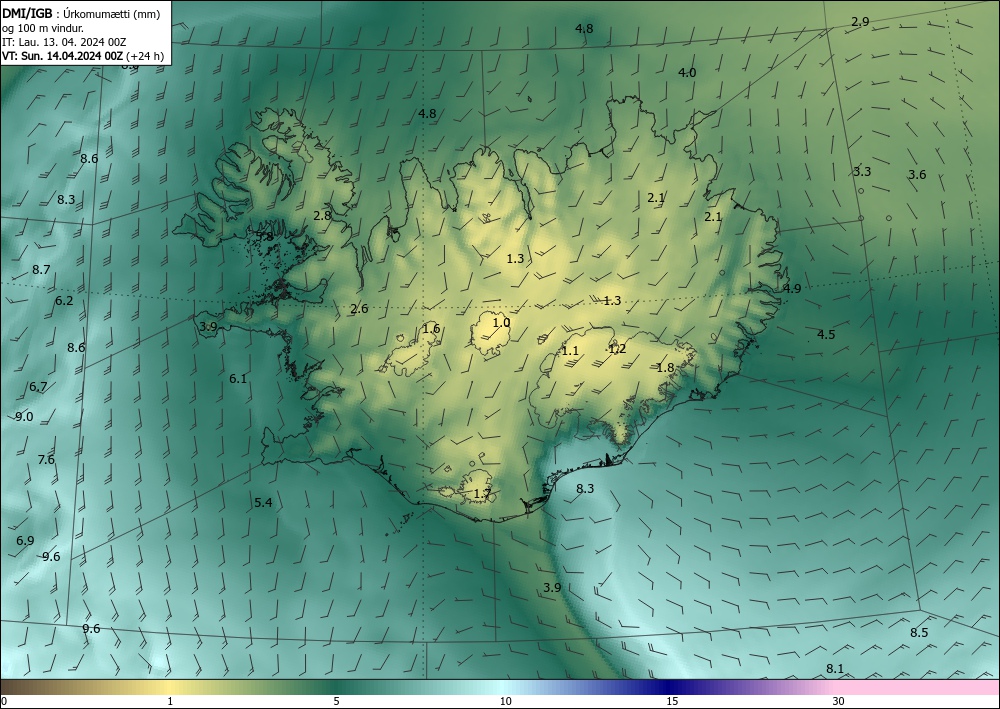Viewport: 1000px width, 709px height.
Task: Click the 8.5 value label
Action: (919, 633)
